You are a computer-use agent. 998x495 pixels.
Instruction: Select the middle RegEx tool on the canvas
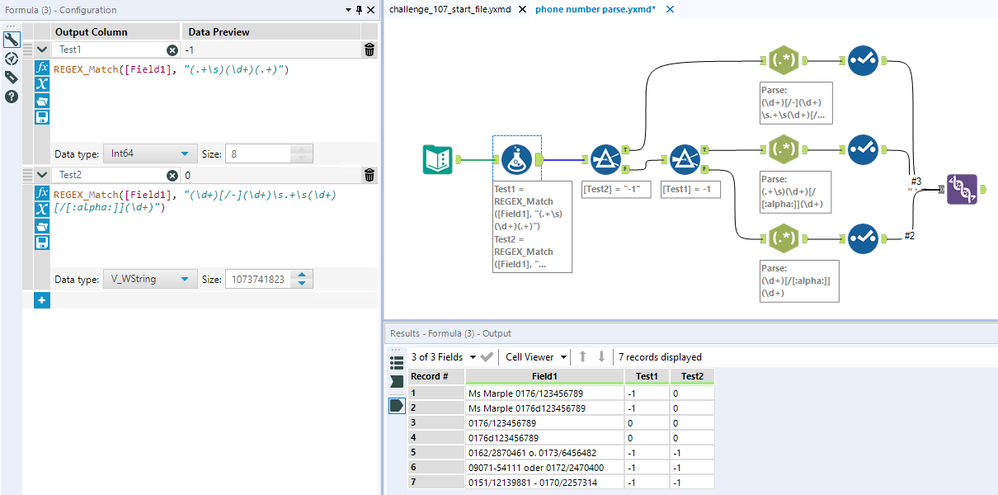point(784,150)
